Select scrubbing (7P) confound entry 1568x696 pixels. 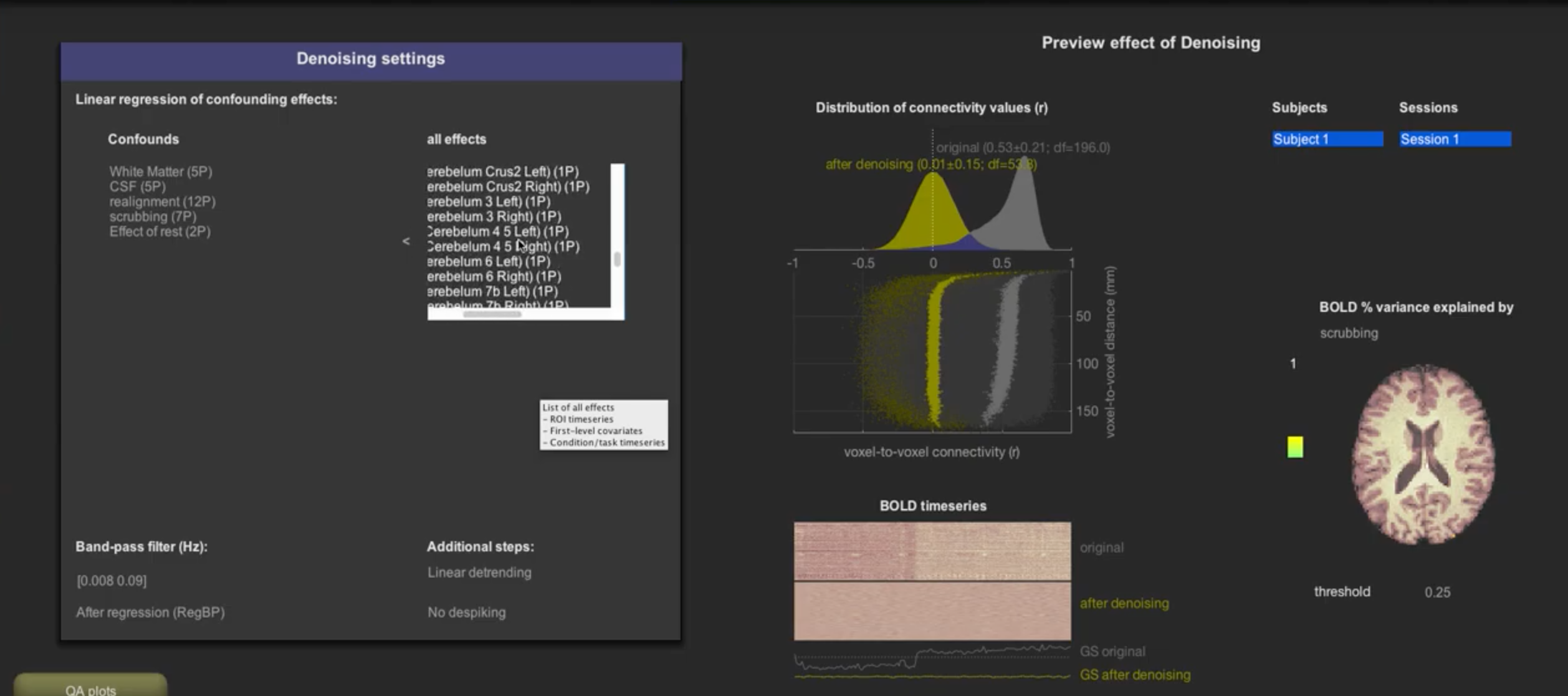pyautogui.click(x=153, y=216)
